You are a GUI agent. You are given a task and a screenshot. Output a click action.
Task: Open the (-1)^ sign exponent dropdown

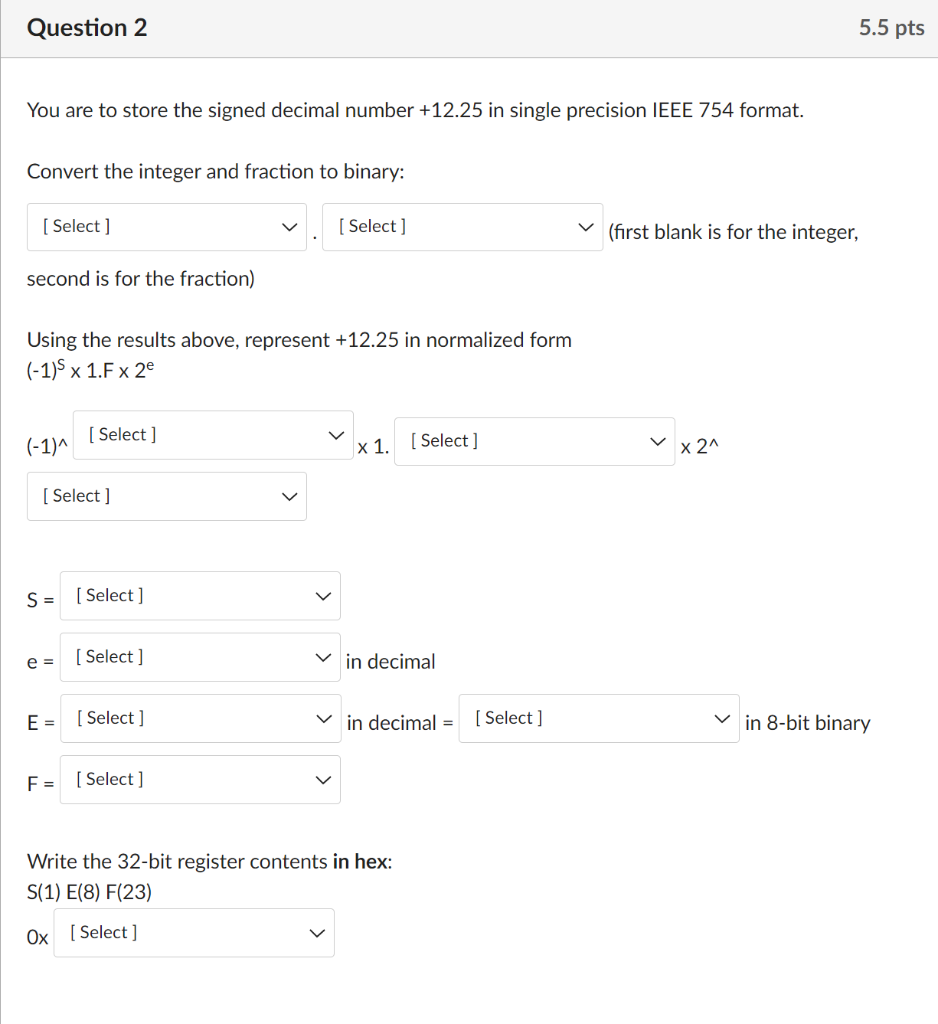[212, 435]
